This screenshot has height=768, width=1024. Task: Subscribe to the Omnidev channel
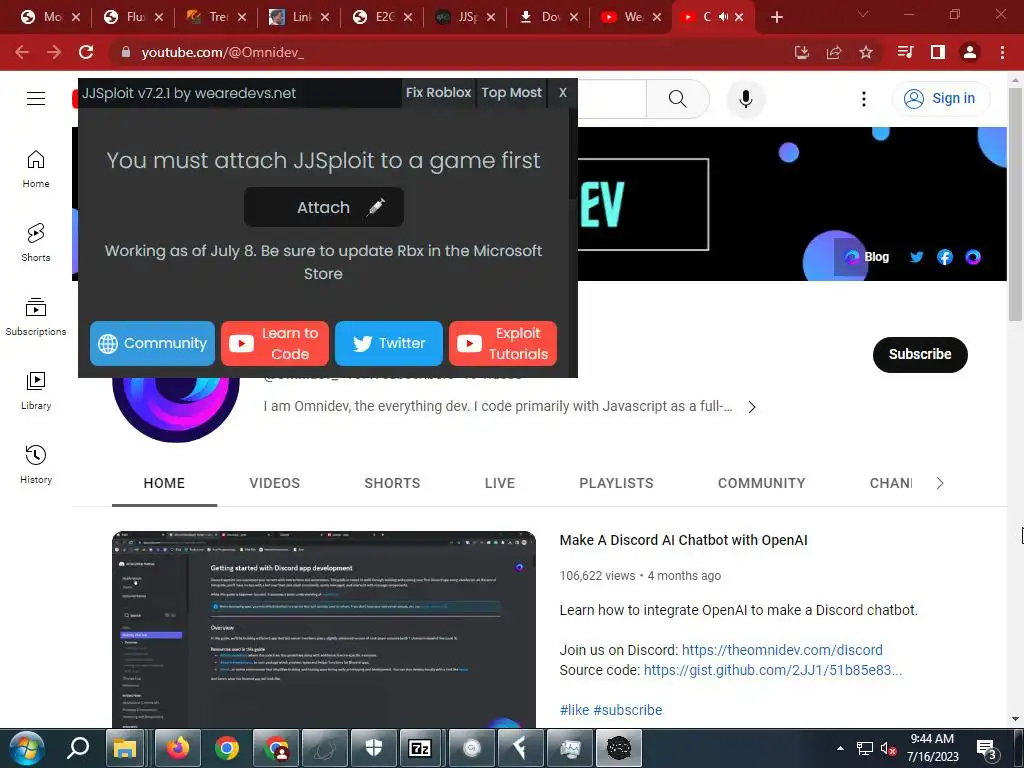[920, 355]
